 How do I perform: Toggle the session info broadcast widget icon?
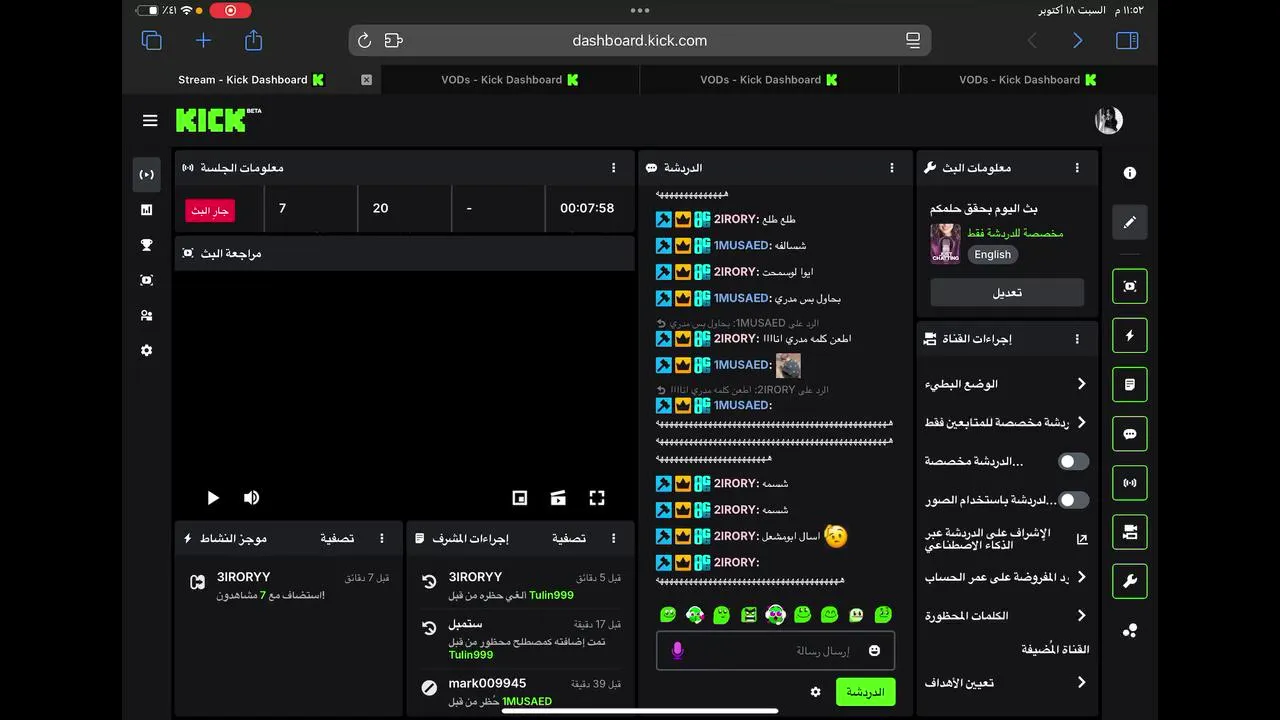[1129, 483]
